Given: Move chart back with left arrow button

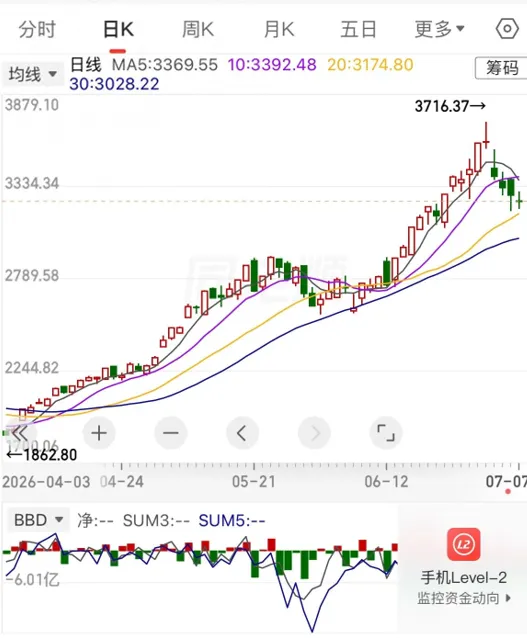Looking at the screenshot, I should (242, 433).
